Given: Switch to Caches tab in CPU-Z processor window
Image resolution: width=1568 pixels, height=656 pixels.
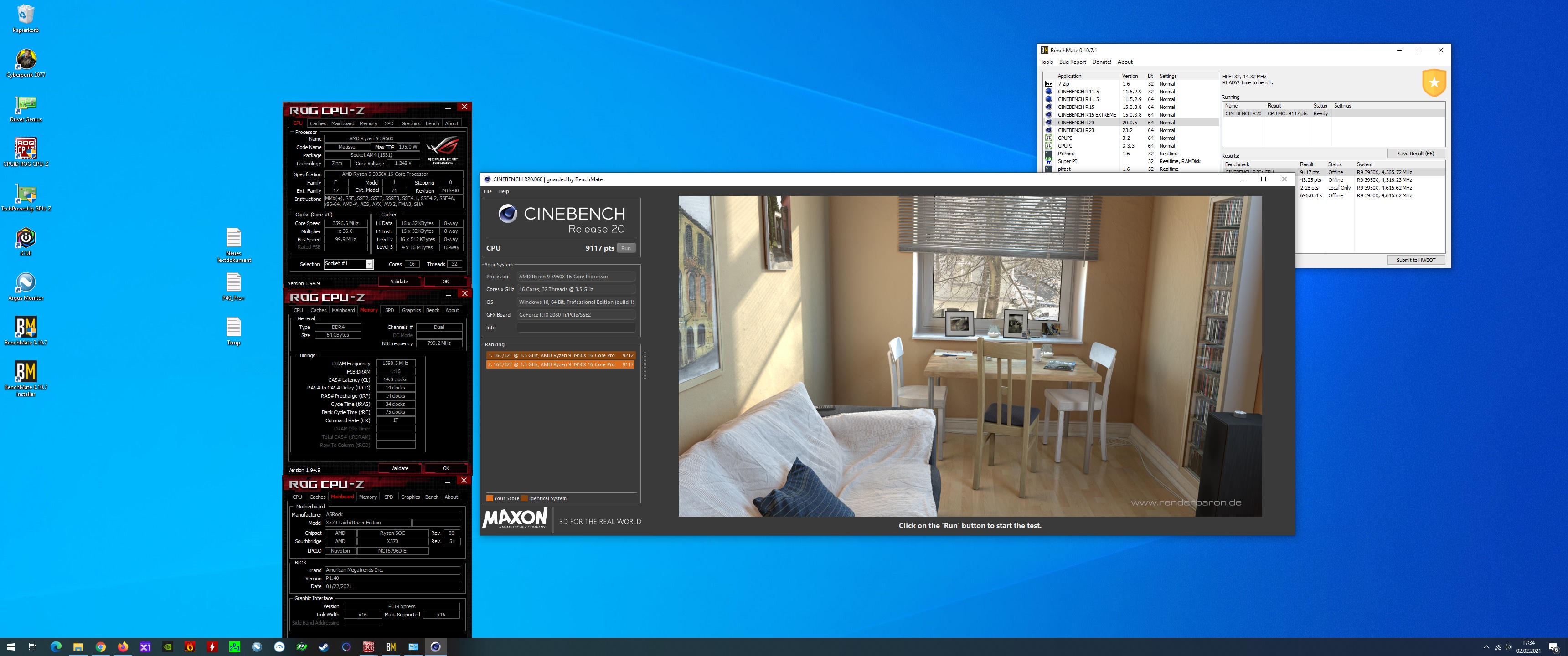Looking at the screenshot, I should (318, 123).
